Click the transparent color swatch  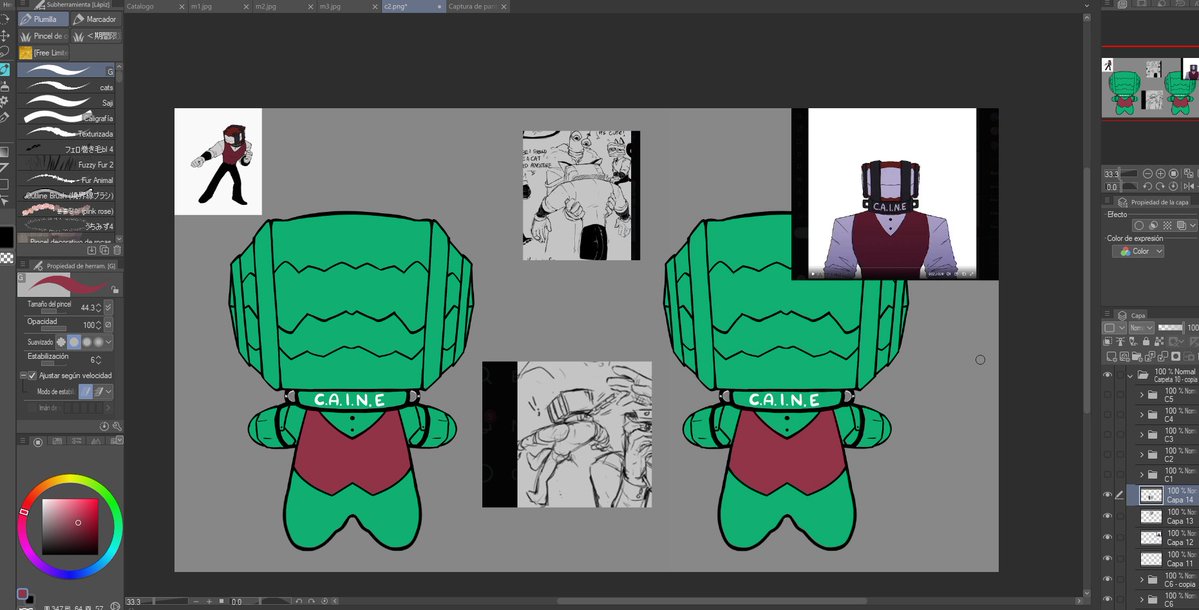tap(6, 258)
